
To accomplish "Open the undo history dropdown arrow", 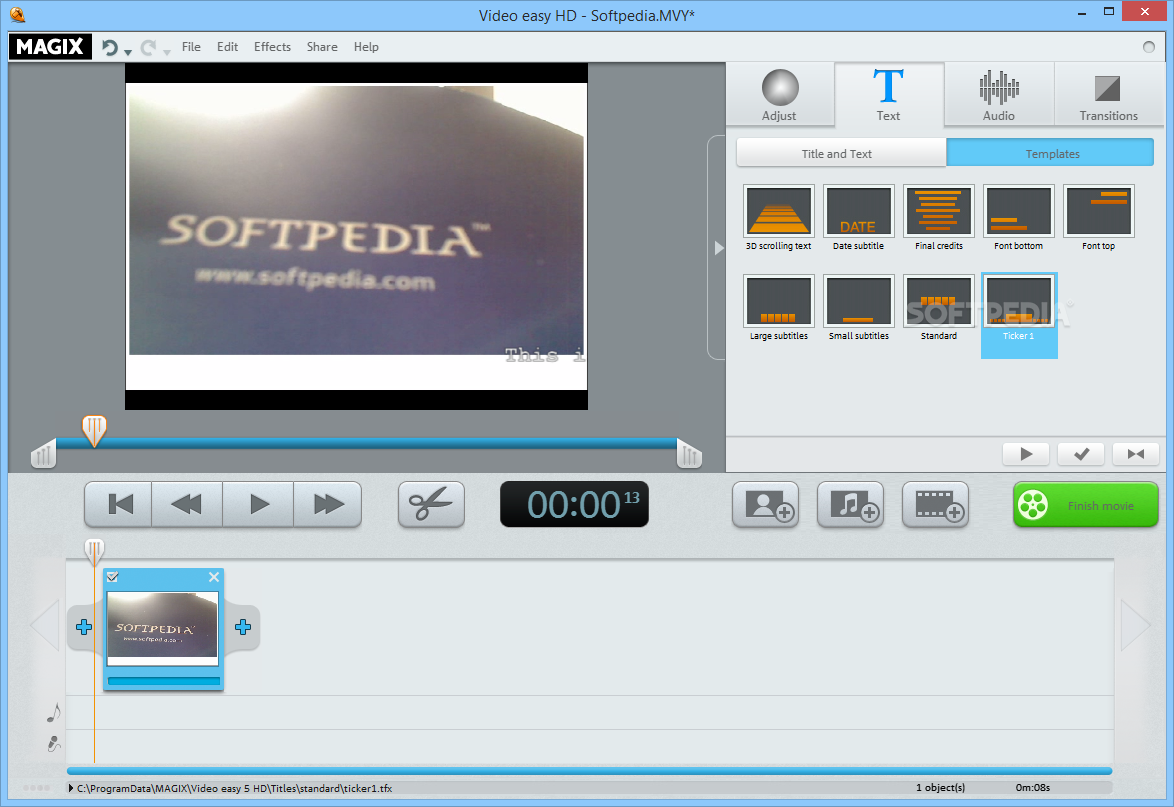I will (x=128, y=52).
